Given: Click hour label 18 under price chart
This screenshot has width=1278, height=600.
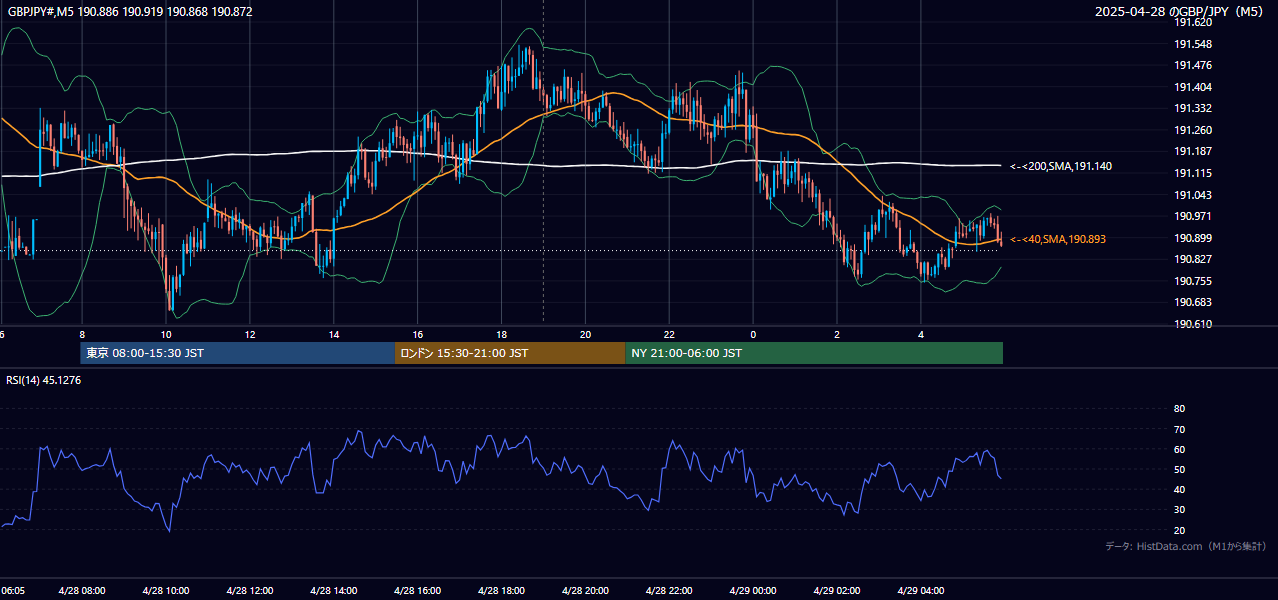Looking at the screenshot, I should click(x=502, y=334).
